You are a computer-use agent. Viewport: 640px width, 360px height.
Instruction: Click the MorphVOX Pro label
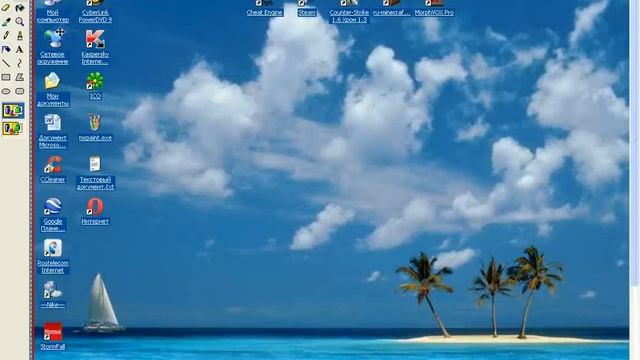(434, 13)
